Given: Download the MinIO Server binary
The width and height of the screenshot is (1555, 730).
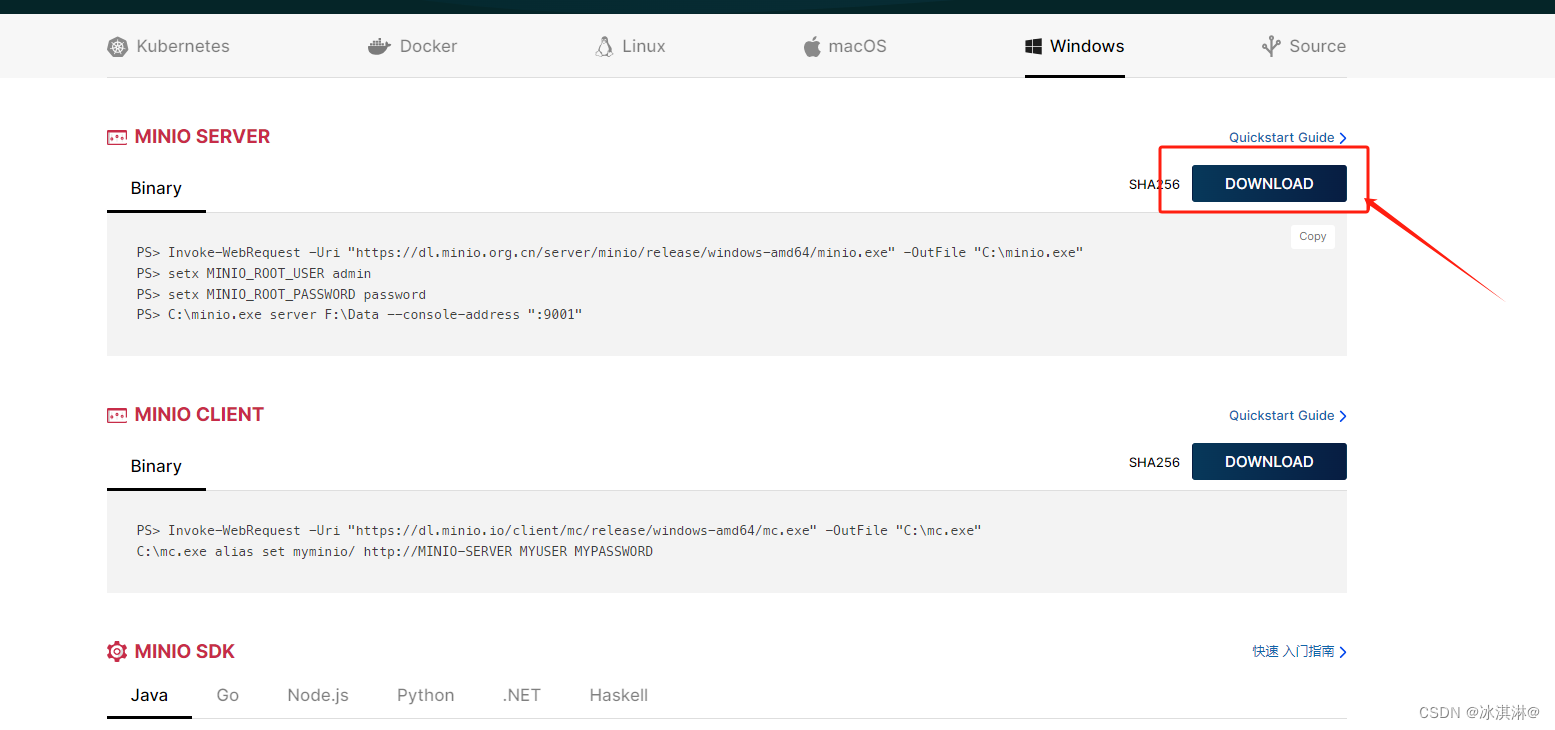Looking at the screenshot, I should coord(1269,184).
